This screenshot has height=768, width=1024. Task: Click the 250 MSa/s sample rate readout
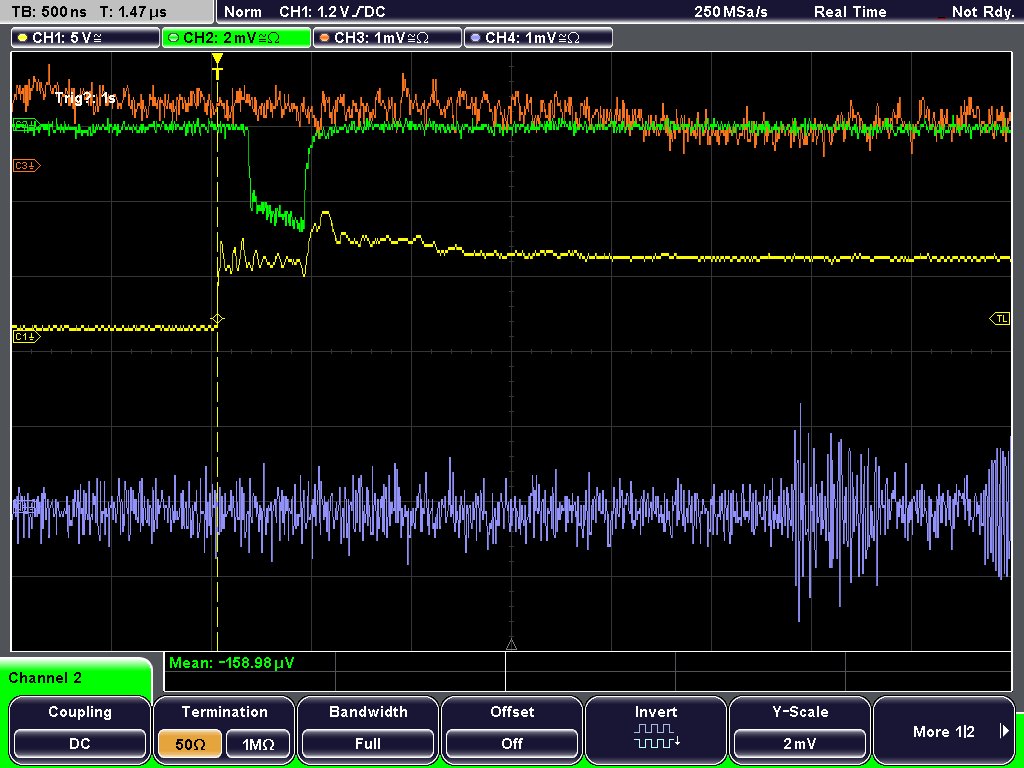(x=731, y=12)
